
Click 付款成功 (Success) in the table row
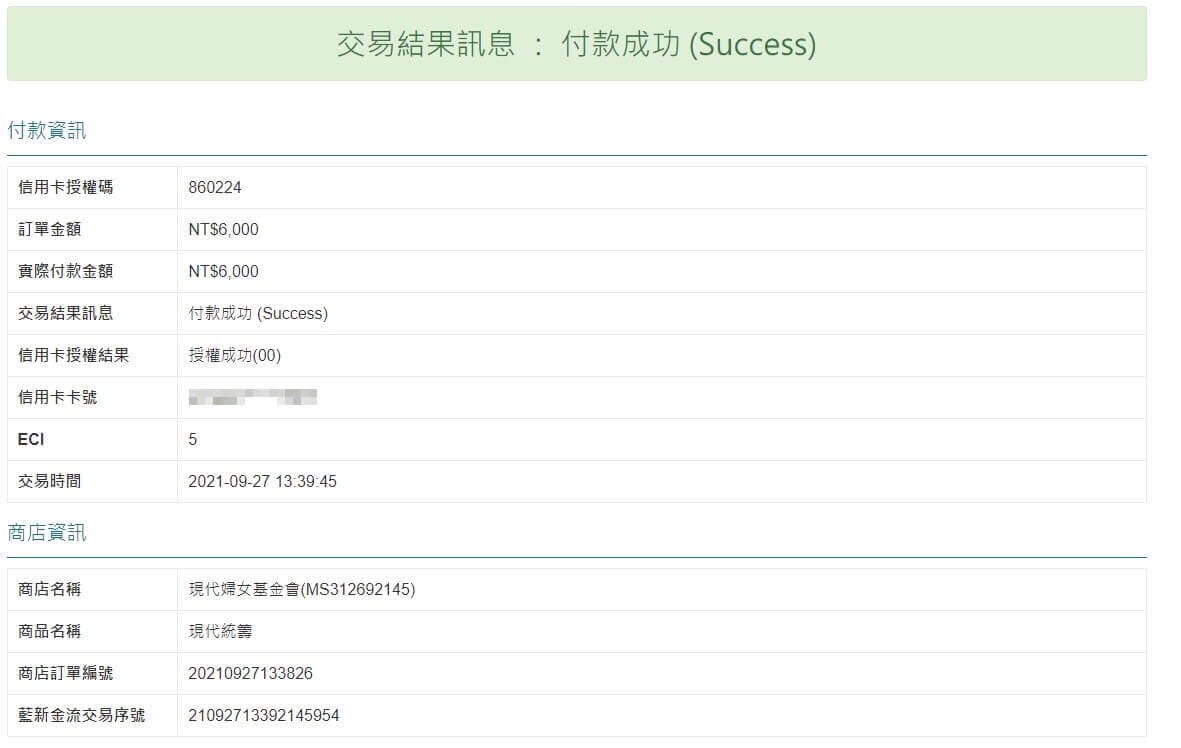click(x=258, y=313)
